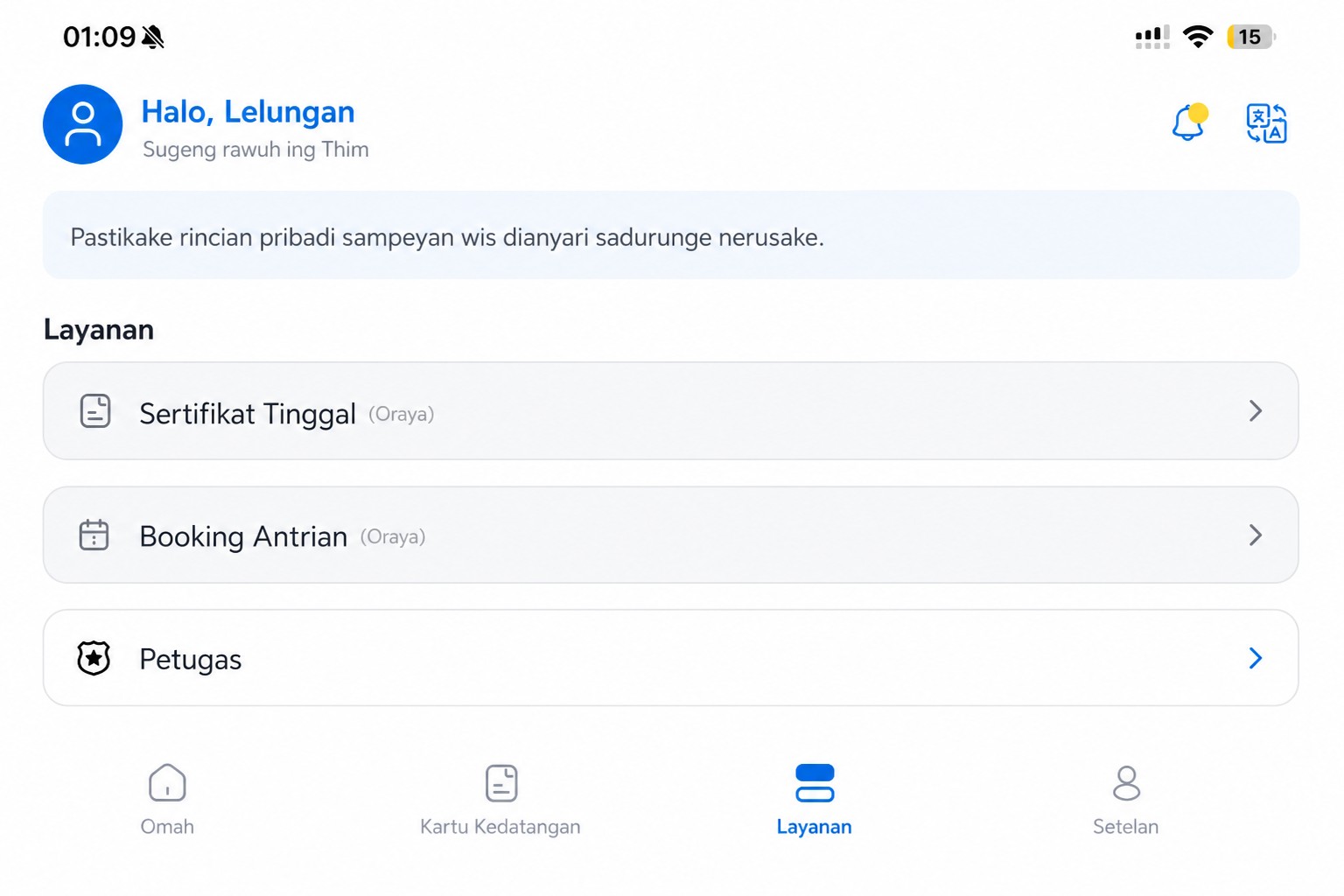Click the Petugas badge icon
Screen dimensions: 1344x896
tap(94, 658)
